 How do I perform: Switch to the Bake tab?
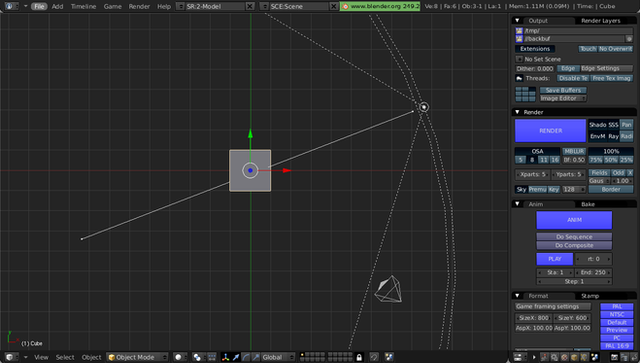point(588,204)
